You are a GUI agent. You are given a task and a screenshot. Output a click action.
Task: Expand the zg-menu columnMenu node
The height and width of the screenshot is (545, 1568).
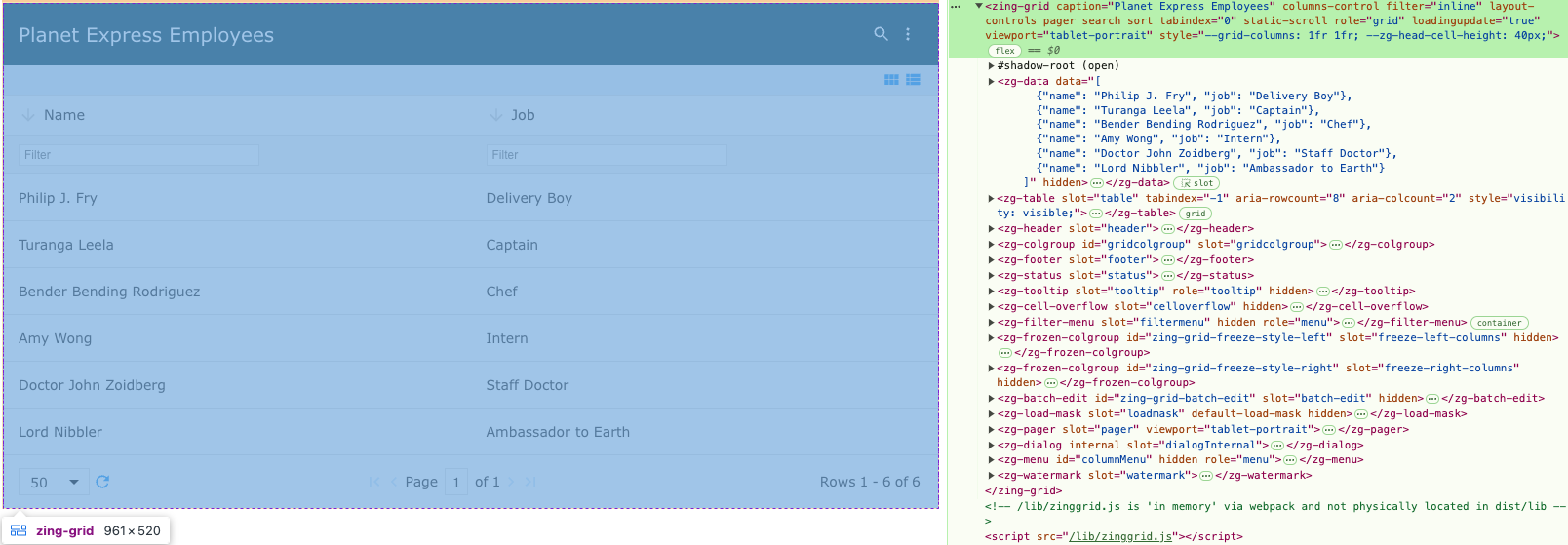click(992, 460)
